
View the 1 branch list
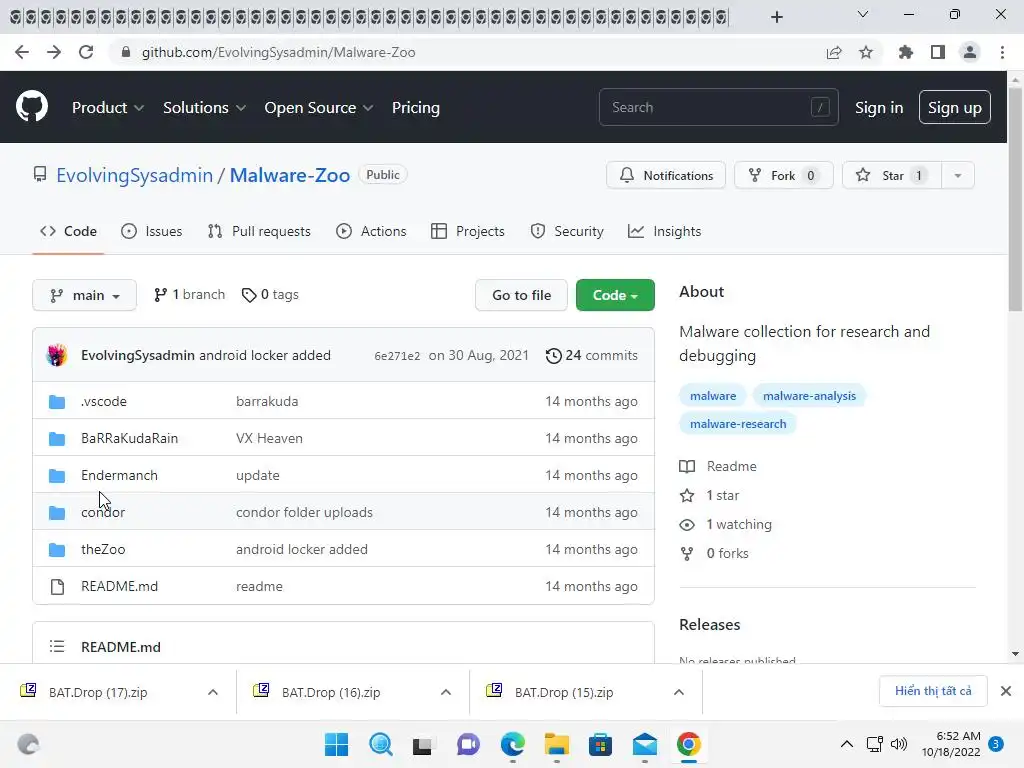coord(189,295)
